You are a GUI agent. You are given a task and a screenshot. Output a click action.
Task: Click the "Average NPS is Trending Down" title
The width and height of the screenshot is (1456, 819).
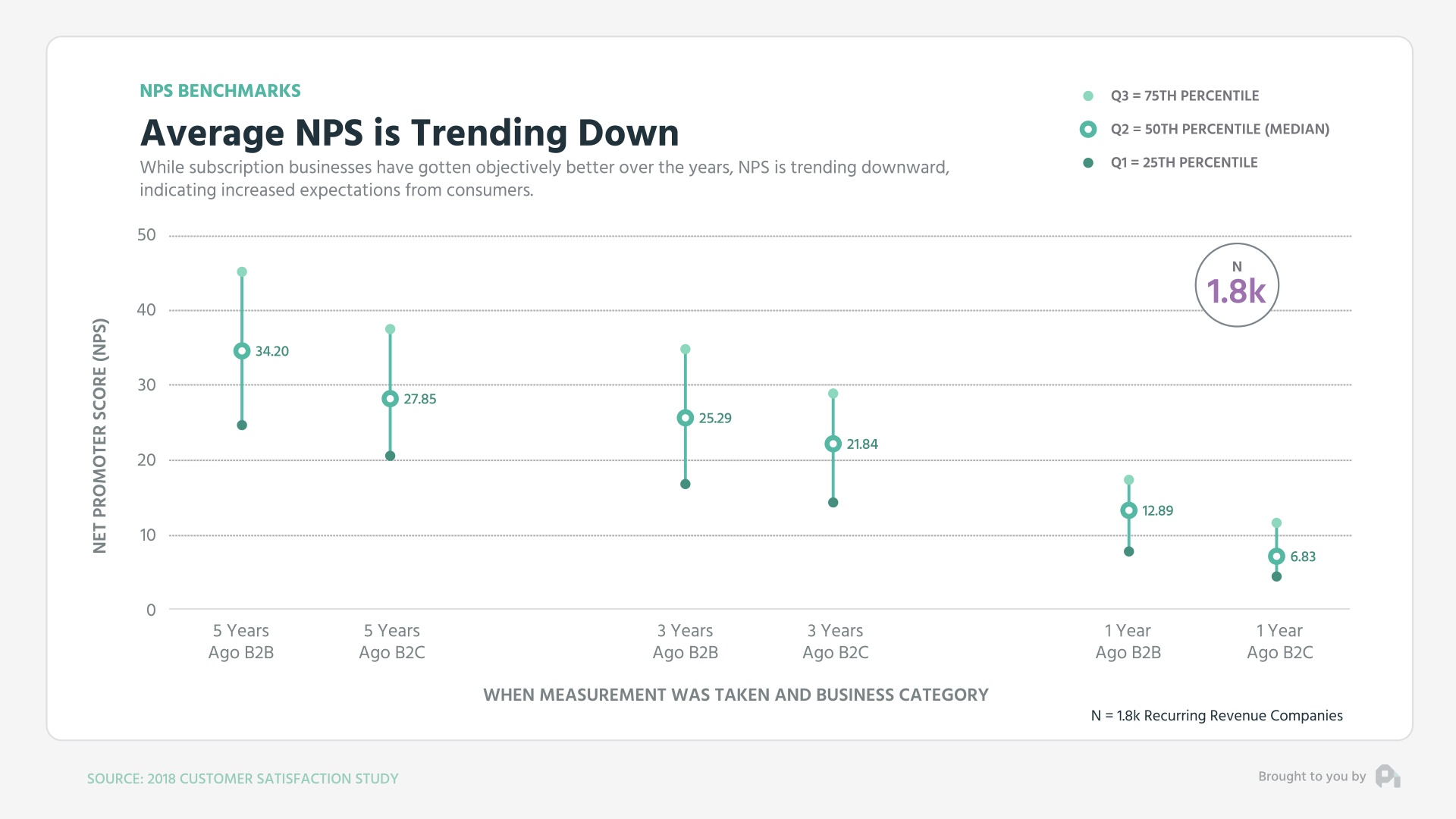point(409,133)
